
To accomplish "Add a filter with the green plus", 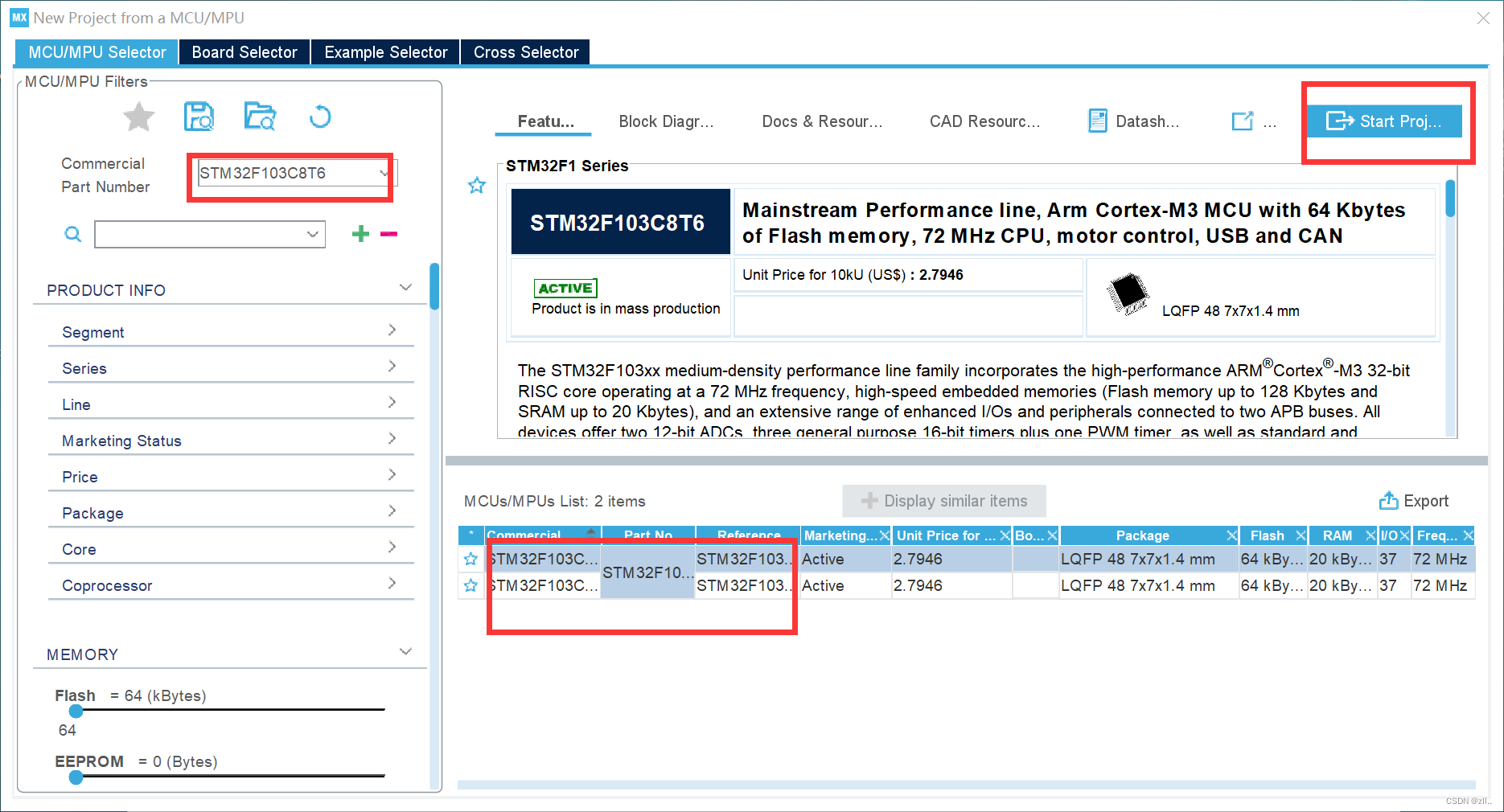I will pos(360,234).
